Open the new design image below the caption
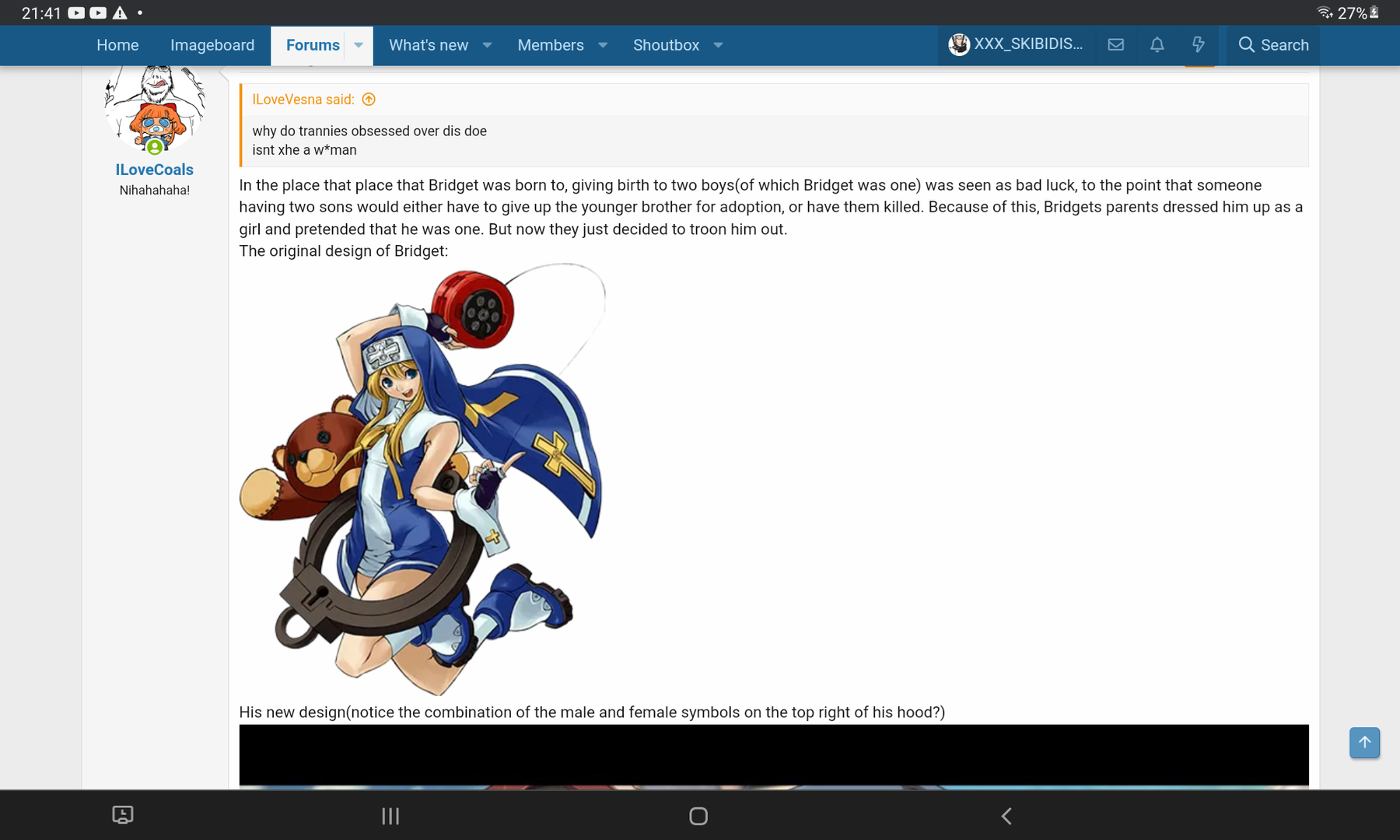 (774, 757)
